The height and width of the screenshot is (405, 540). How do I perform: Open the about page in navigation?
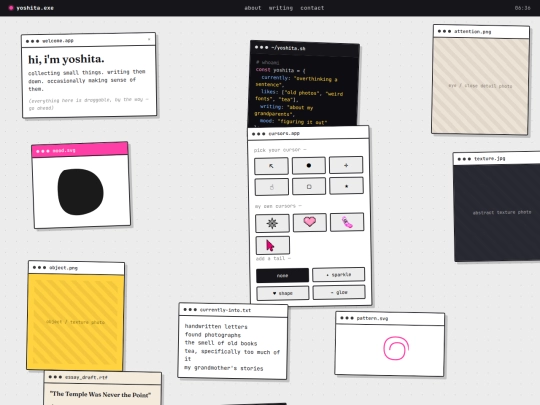[253, 8]
